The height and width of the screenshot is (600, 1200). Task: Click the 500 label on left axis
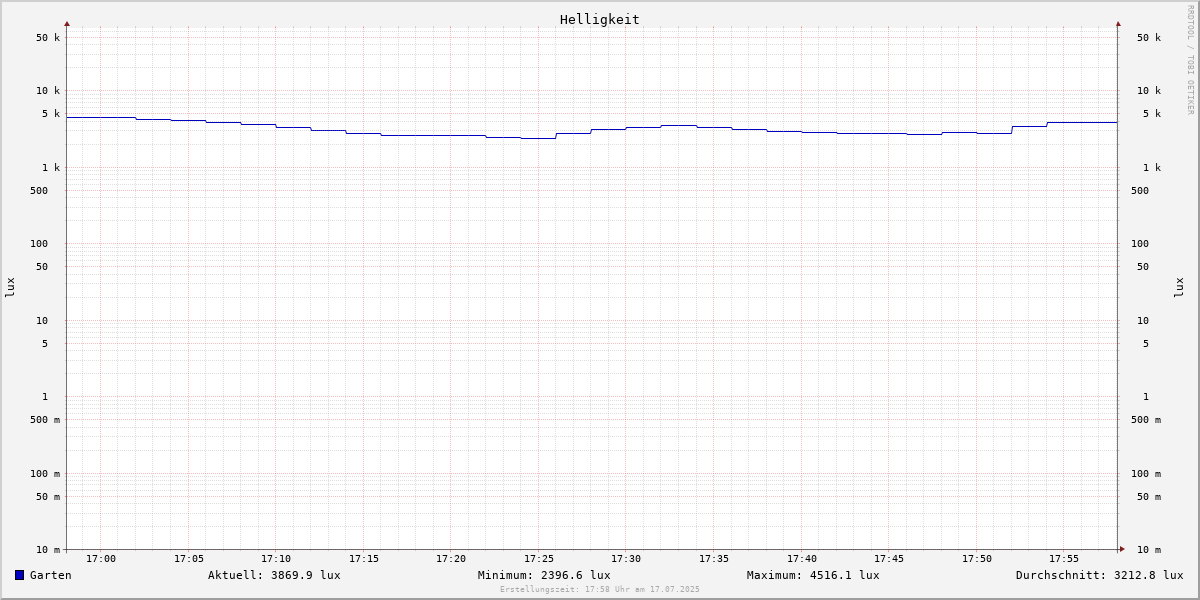(x=39, y=191)
